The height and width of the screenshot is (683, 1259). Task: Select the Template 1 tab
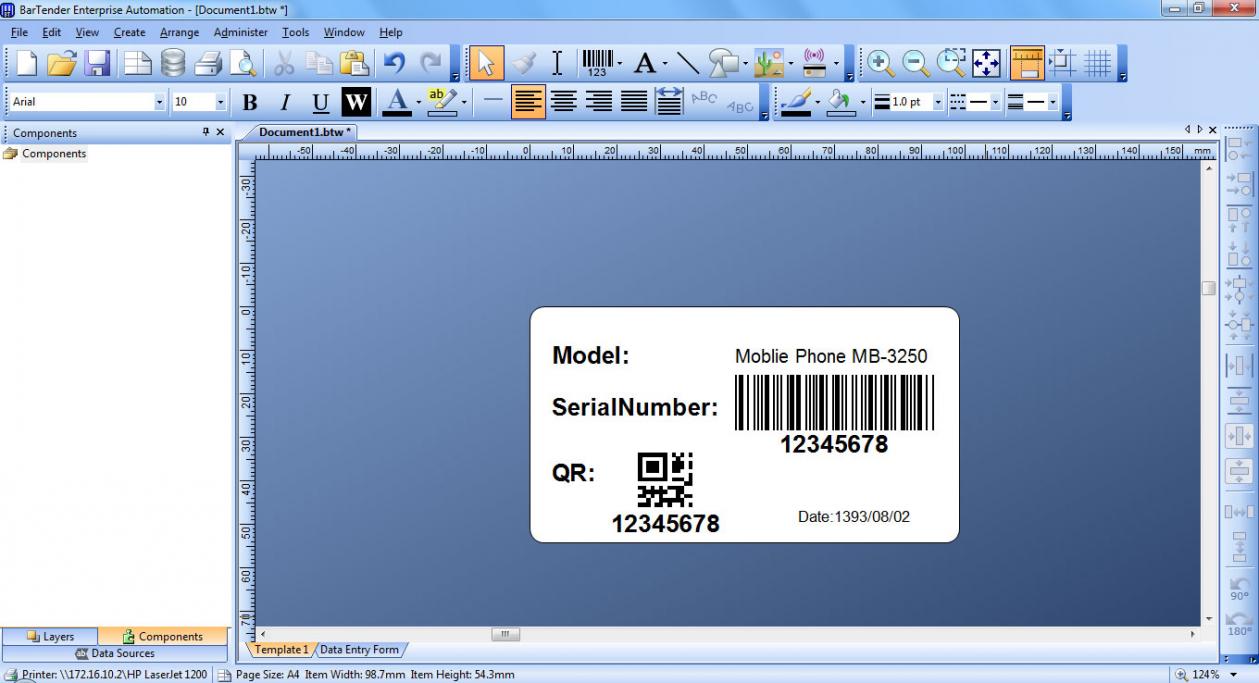281,650
